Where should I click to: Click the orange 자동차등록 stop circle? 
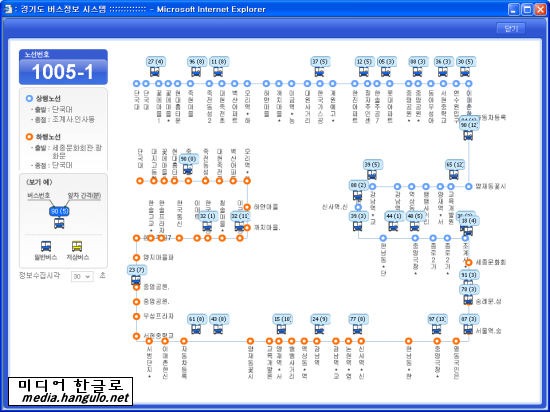click(x=184, y=341)
